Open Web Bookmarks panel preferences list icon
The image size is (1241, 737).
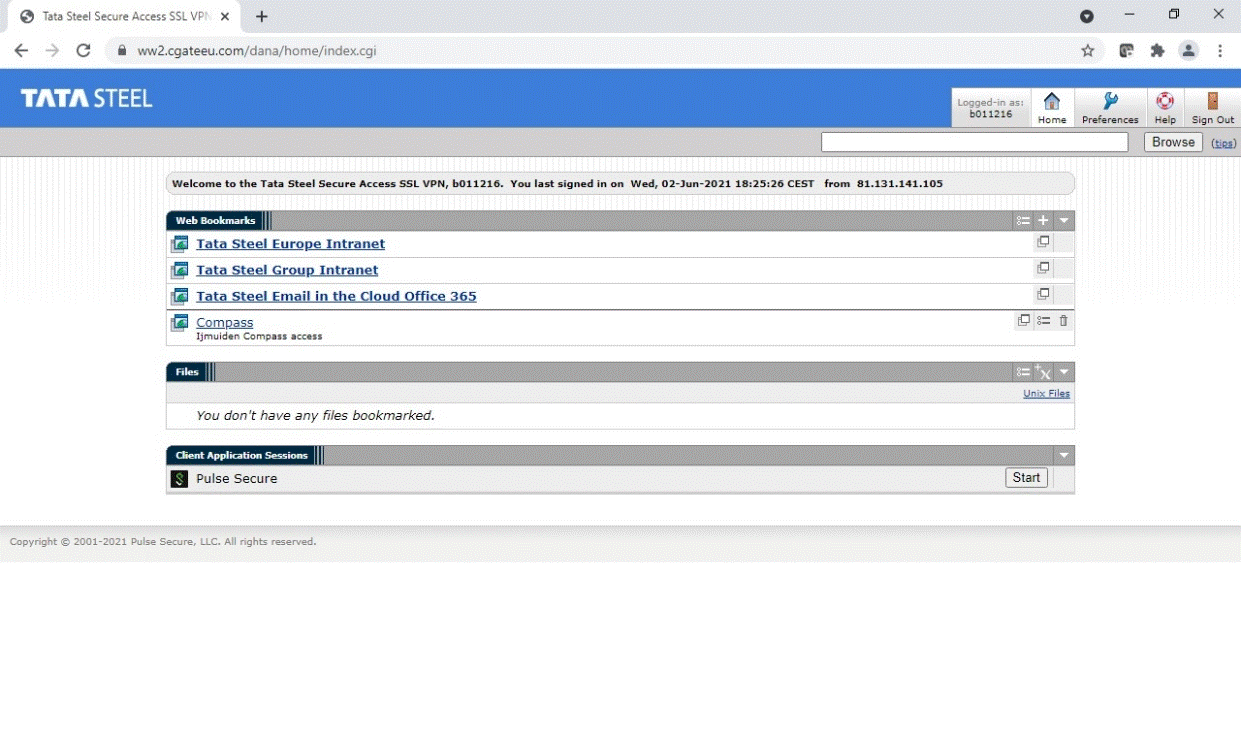[1023, 221]
